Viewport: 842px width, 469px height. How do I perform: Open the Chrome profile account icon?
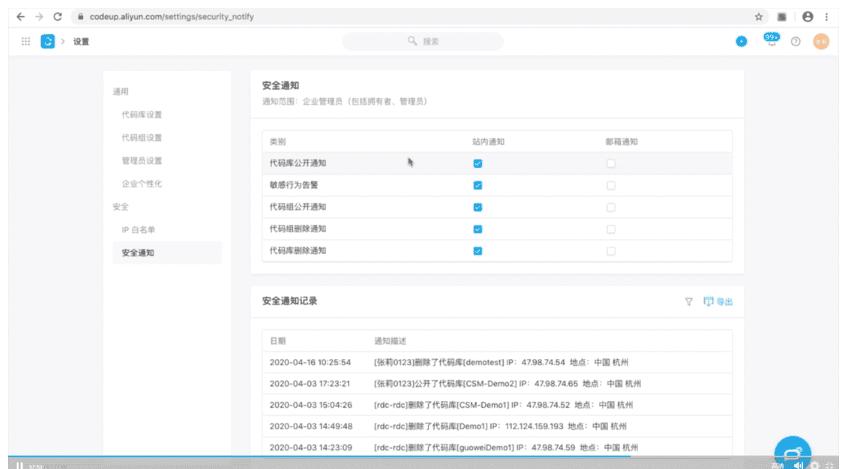808,17
